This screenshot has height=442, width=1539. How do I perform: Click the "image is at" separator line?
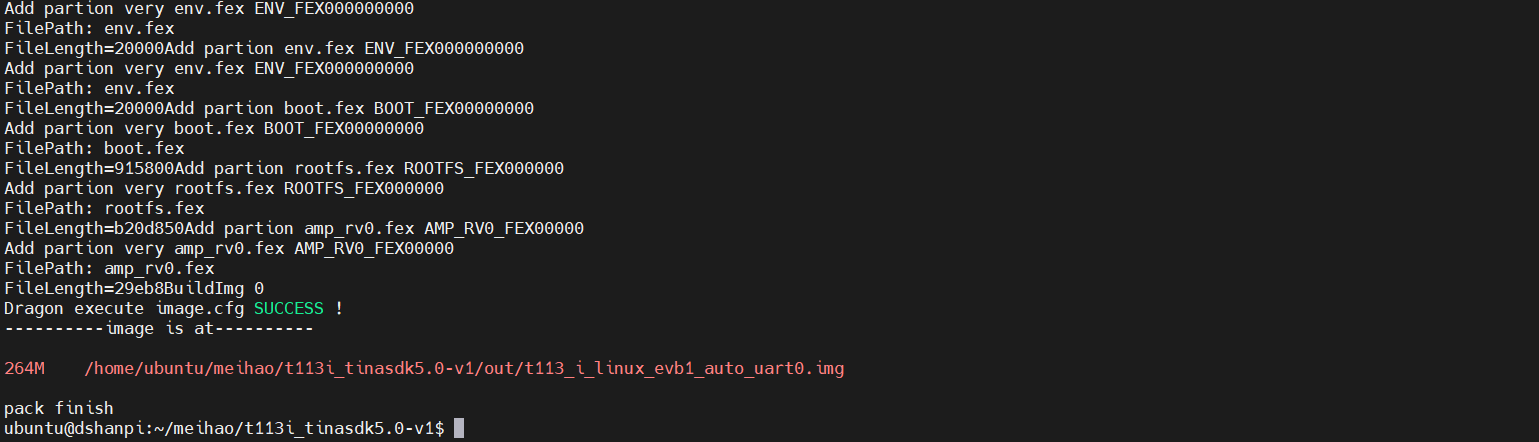[x=159, y=329]
